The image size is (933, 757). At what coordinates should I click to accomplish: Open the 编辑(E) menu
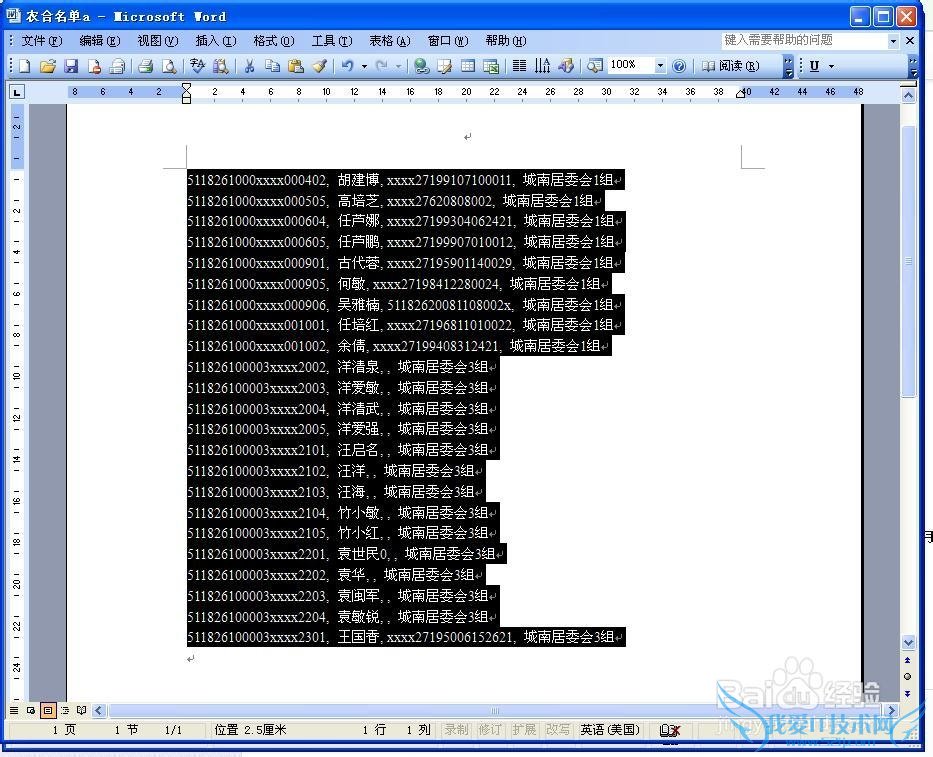click(99, 41)
